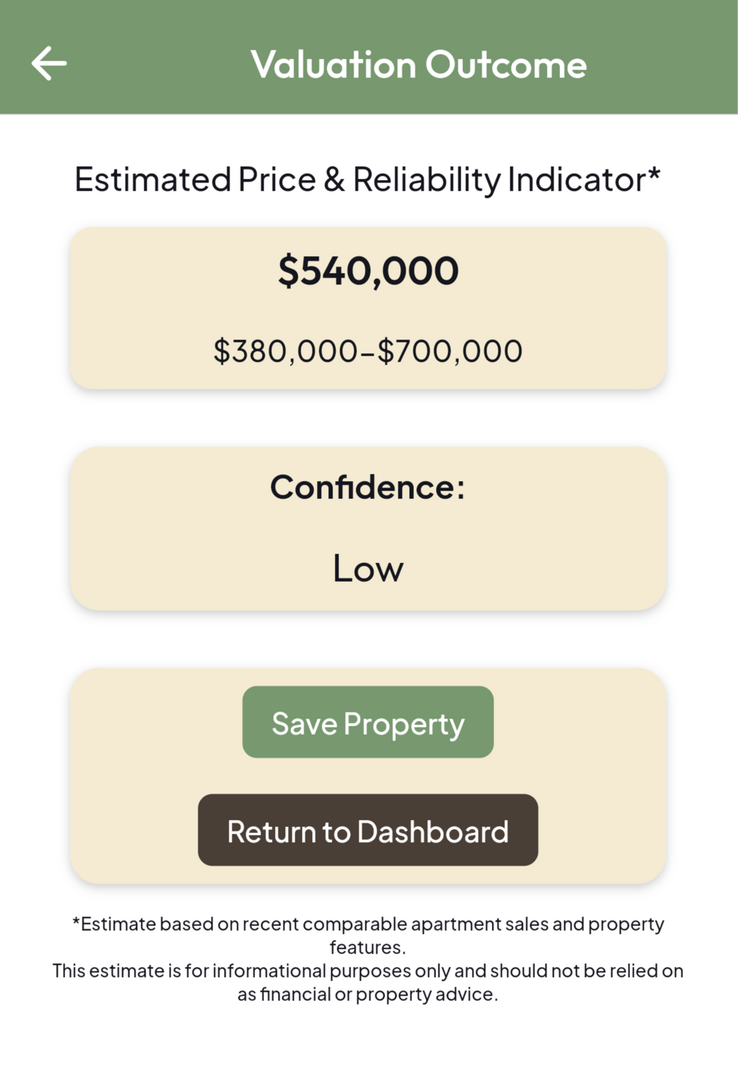
Task: Click the bold Confidence: label
Action: [368, 487]
